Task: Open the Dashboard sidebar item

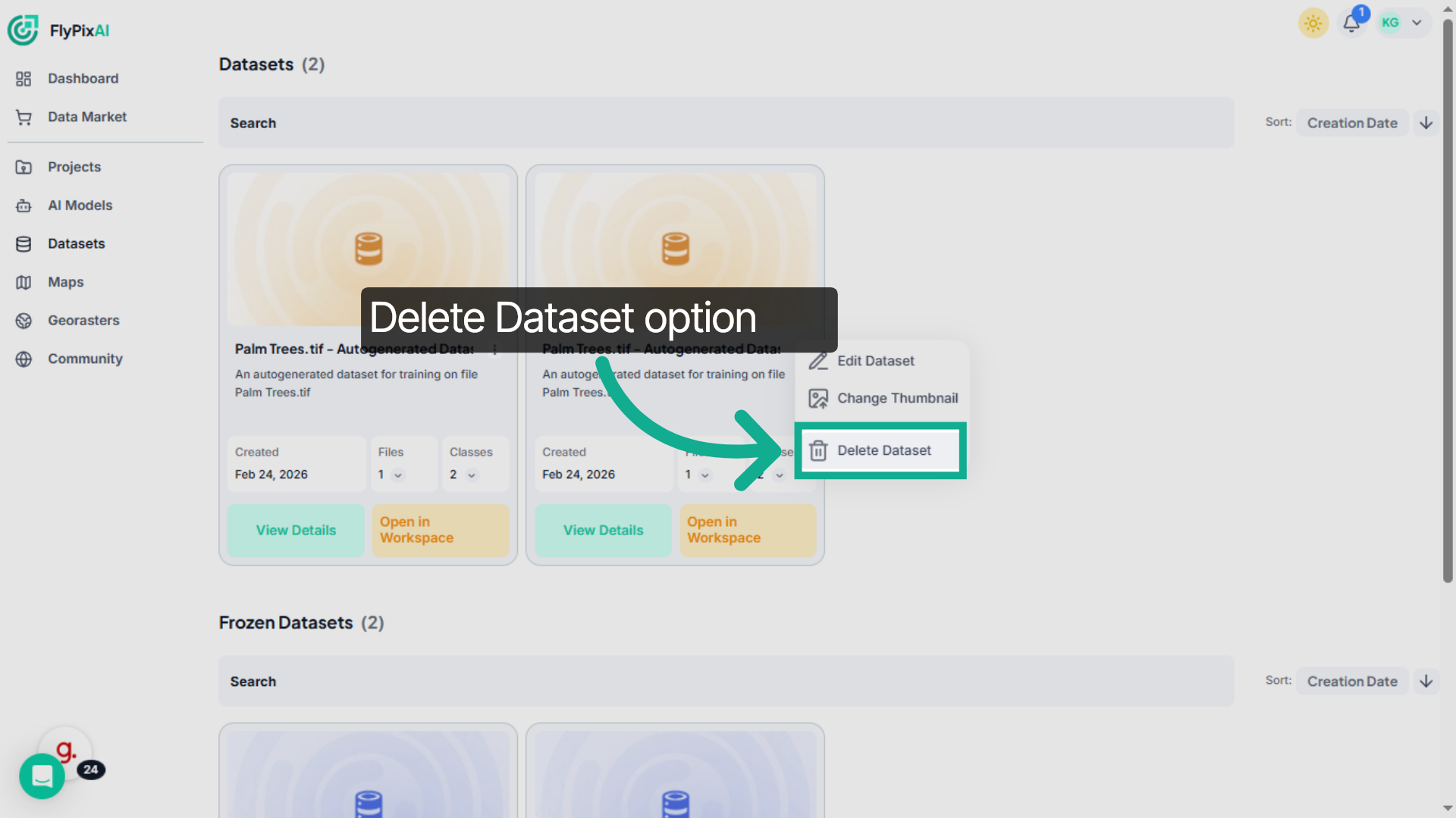Action: (x=83, y=79)
